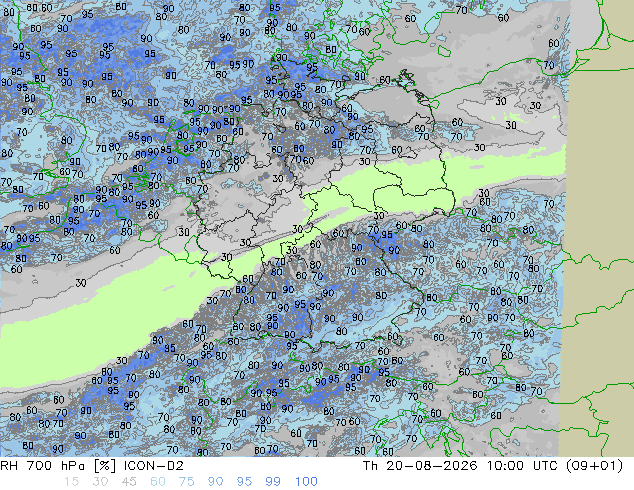Select the legend scale value 15
Screen dimensions: 634x490
pyautogui.click(x=71, y=482)
